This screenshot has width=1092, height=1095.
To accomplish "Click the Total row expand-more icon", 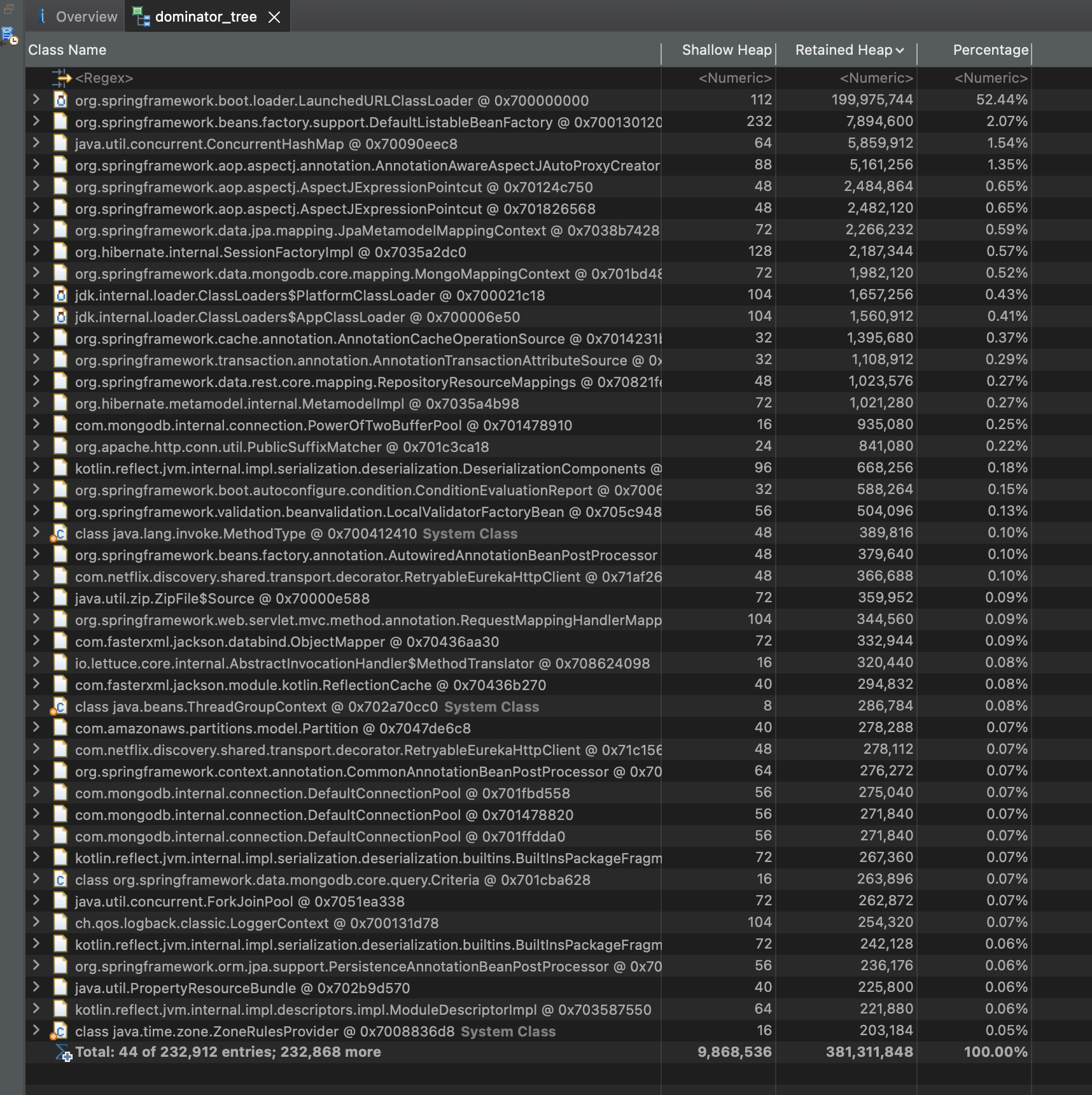I will tap(64, 1052).
